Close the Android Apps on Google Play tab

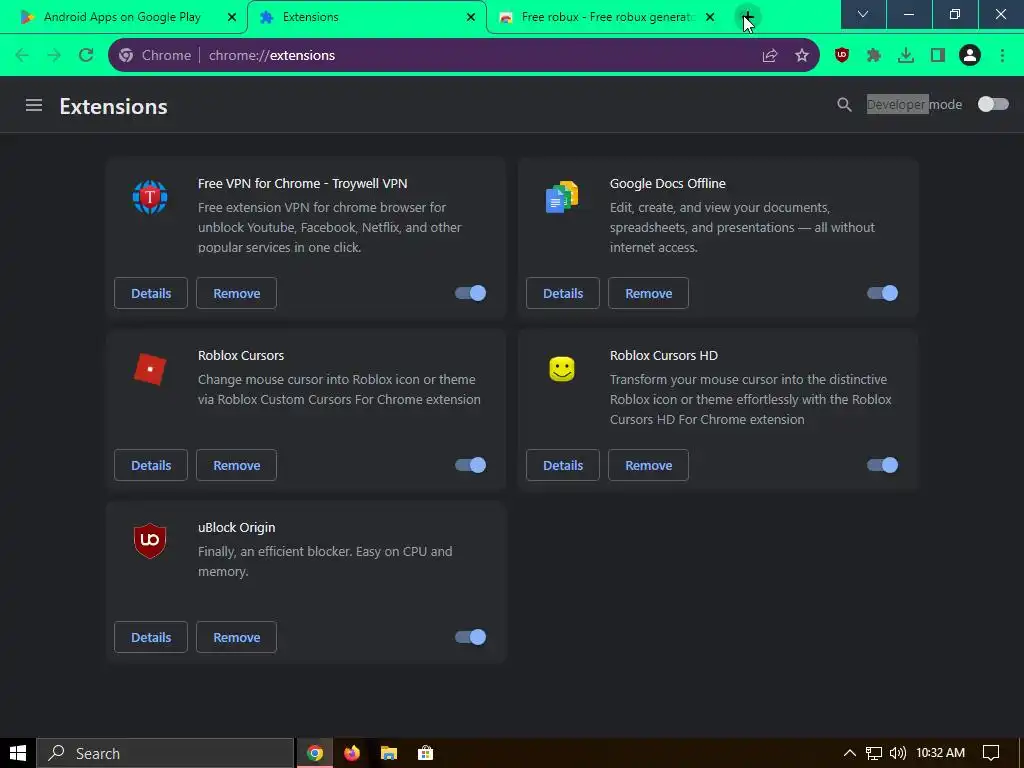coord(232,17)
